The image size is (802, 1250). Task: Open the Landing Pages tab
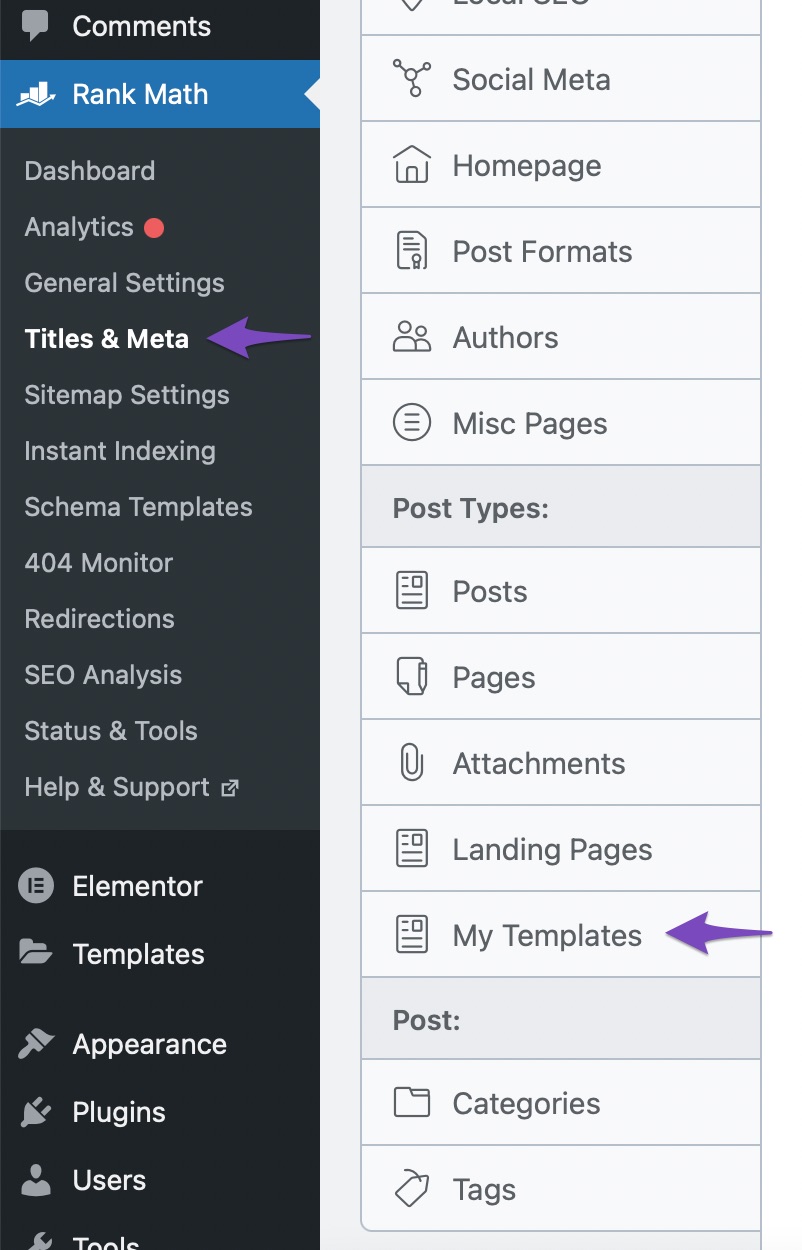[x=552, y=849]
